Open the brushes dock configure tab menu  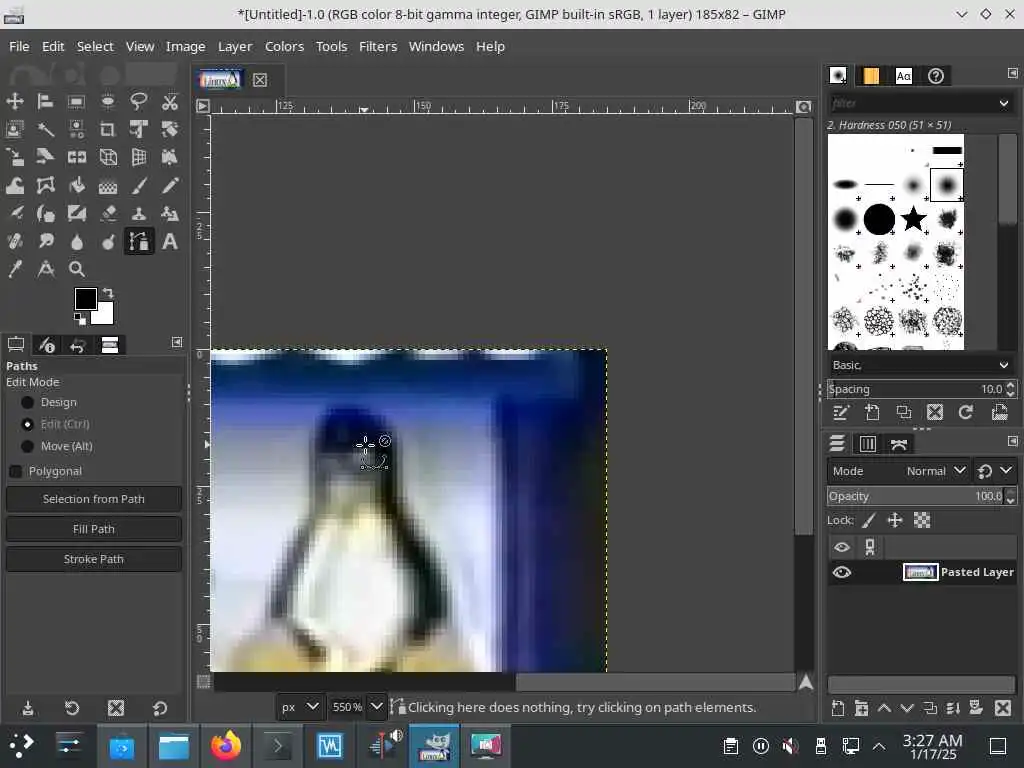(1012, 73)
